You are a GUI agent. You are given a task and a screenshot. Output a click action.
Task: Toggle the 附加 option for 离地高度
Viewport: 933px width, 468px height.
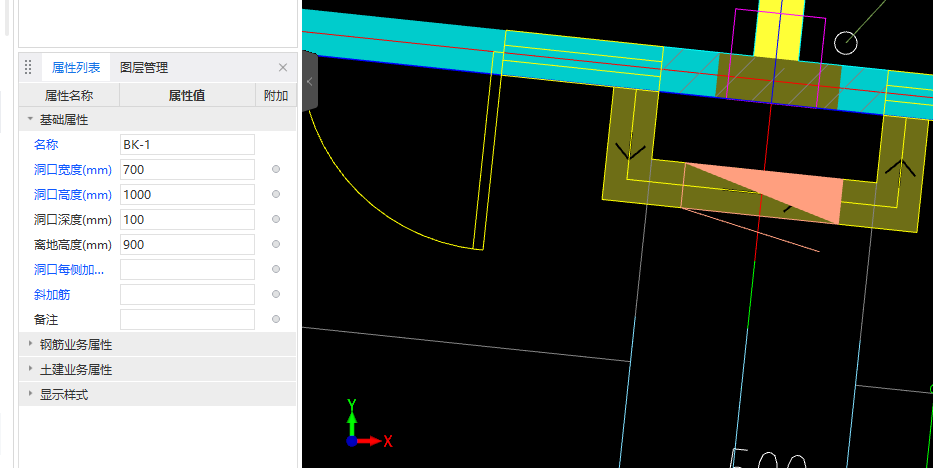276,244
